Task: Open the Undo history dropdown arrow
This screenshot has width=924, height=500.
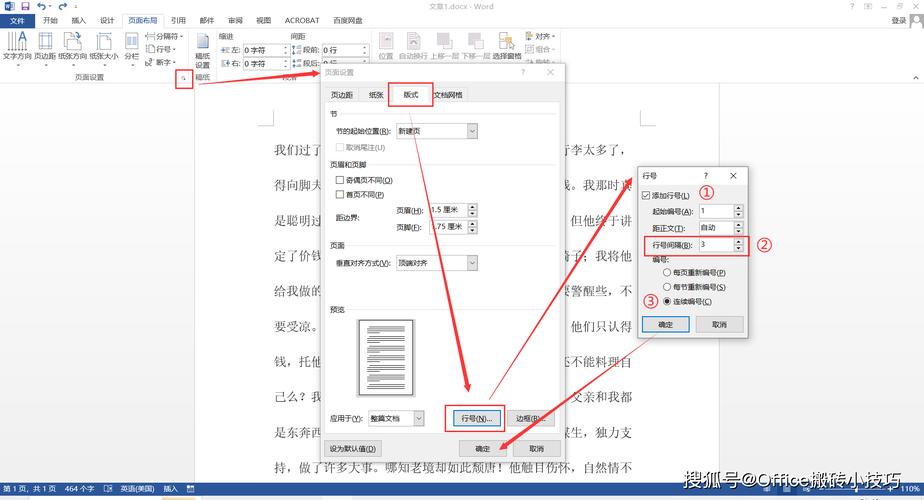Action: pos(50,7)
